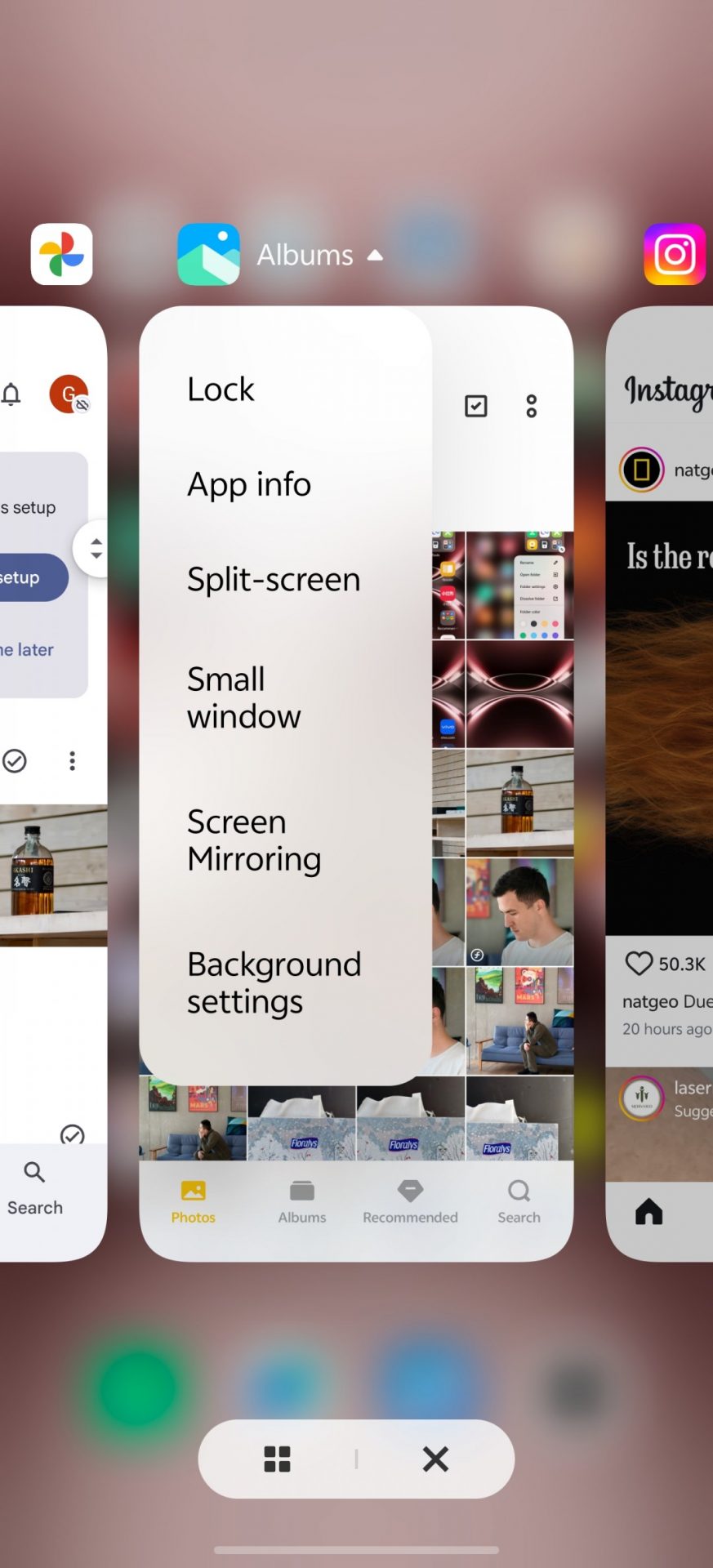This screenshot has width=713, height=1568.
Task: Open the man in profile photo thumbnail
Action: 519,911
